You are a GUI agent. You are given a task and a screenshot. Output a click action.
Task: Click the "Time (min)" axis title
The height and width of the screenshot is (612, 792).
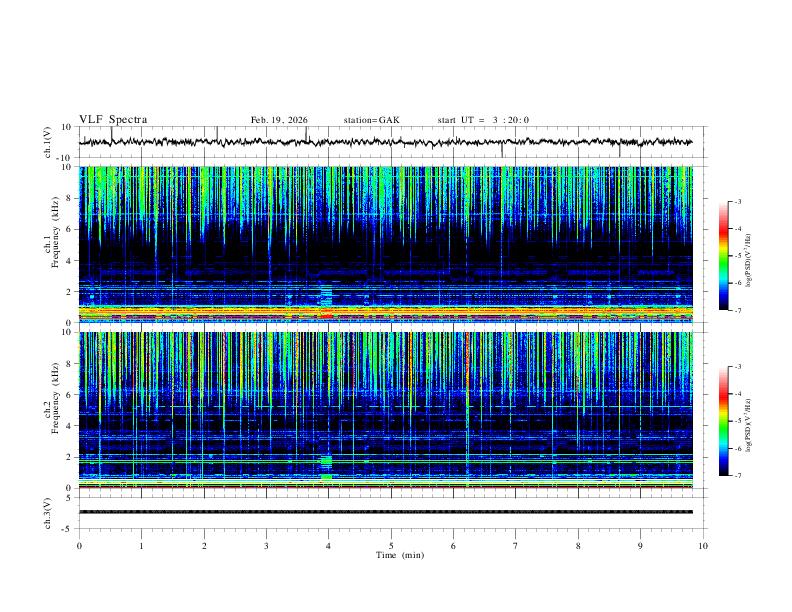click(400, 555)
